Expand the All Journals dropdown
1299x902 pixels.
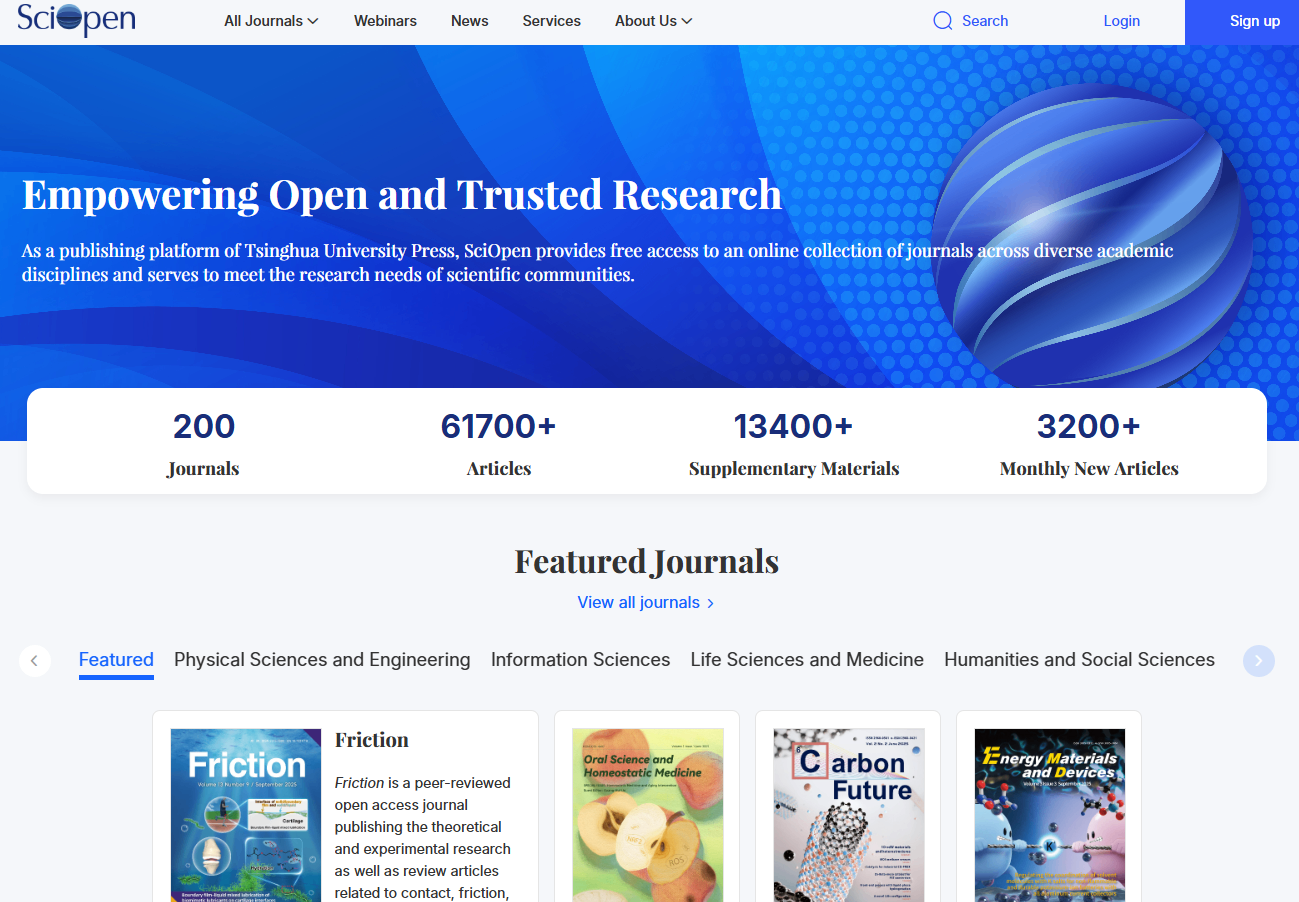coord(271,21)
